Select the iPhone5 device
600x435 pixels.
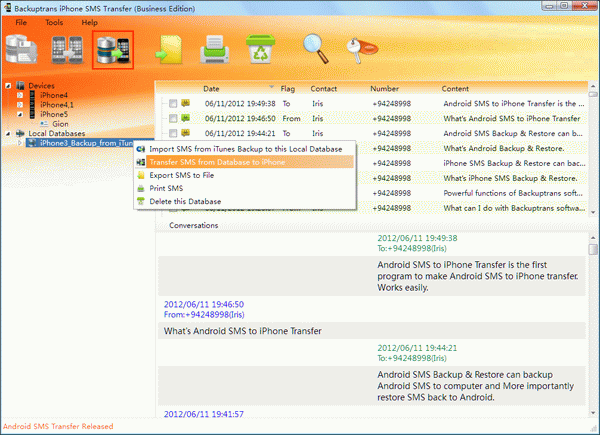click(54, 114)
